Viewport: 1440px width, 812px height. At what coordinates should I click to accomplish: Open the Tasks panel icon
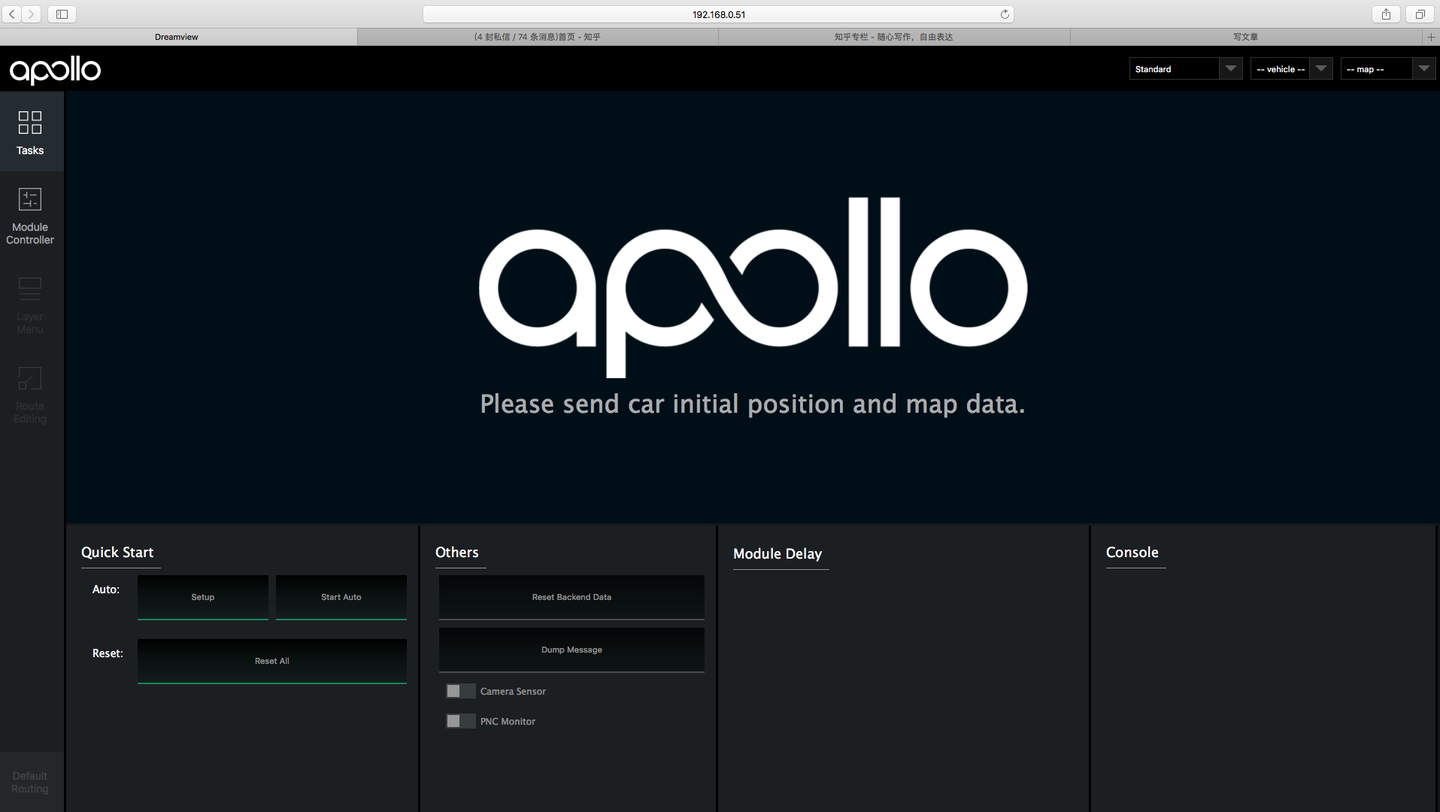30,123
